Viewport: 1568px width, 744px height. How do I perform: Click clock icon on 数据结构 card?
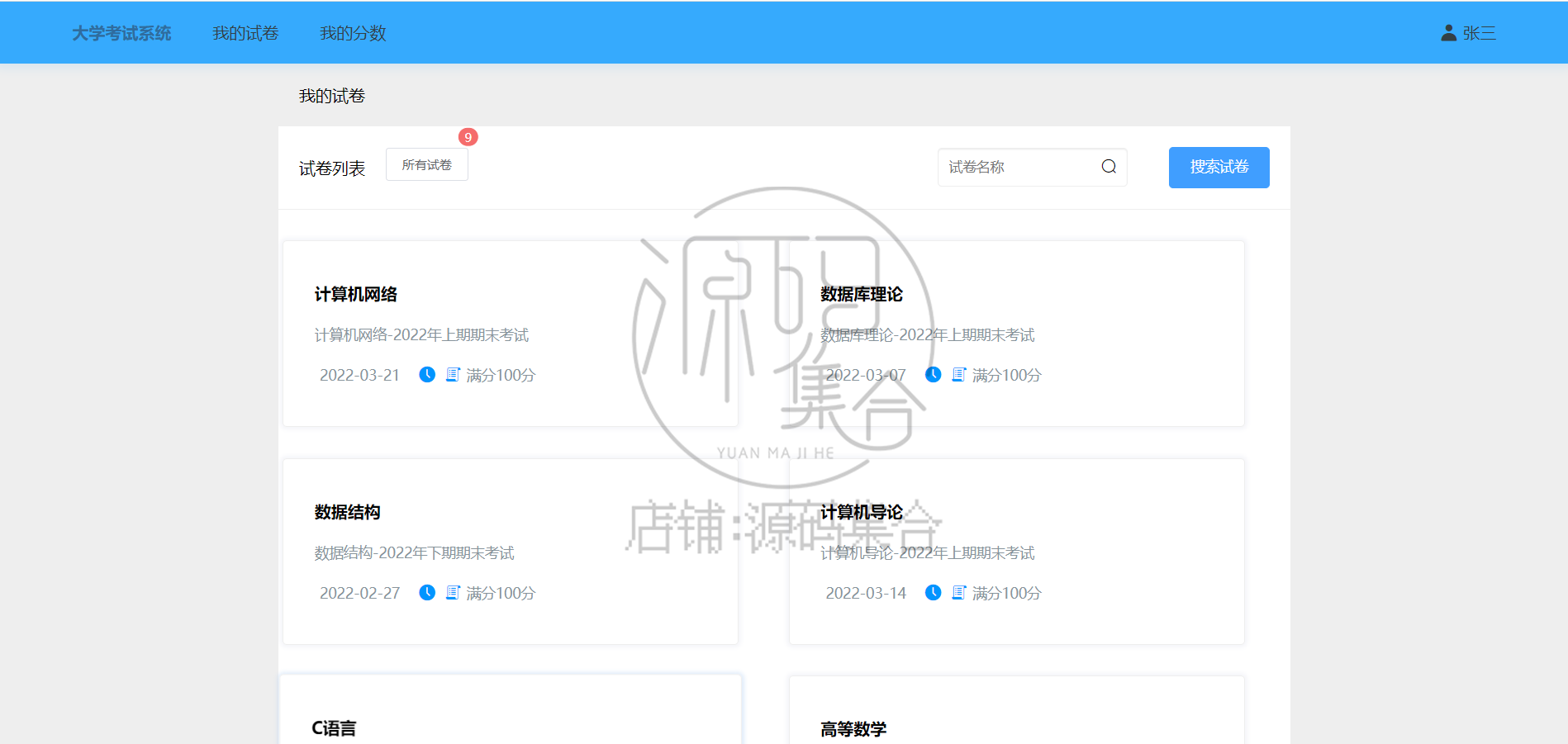[427, 592]
